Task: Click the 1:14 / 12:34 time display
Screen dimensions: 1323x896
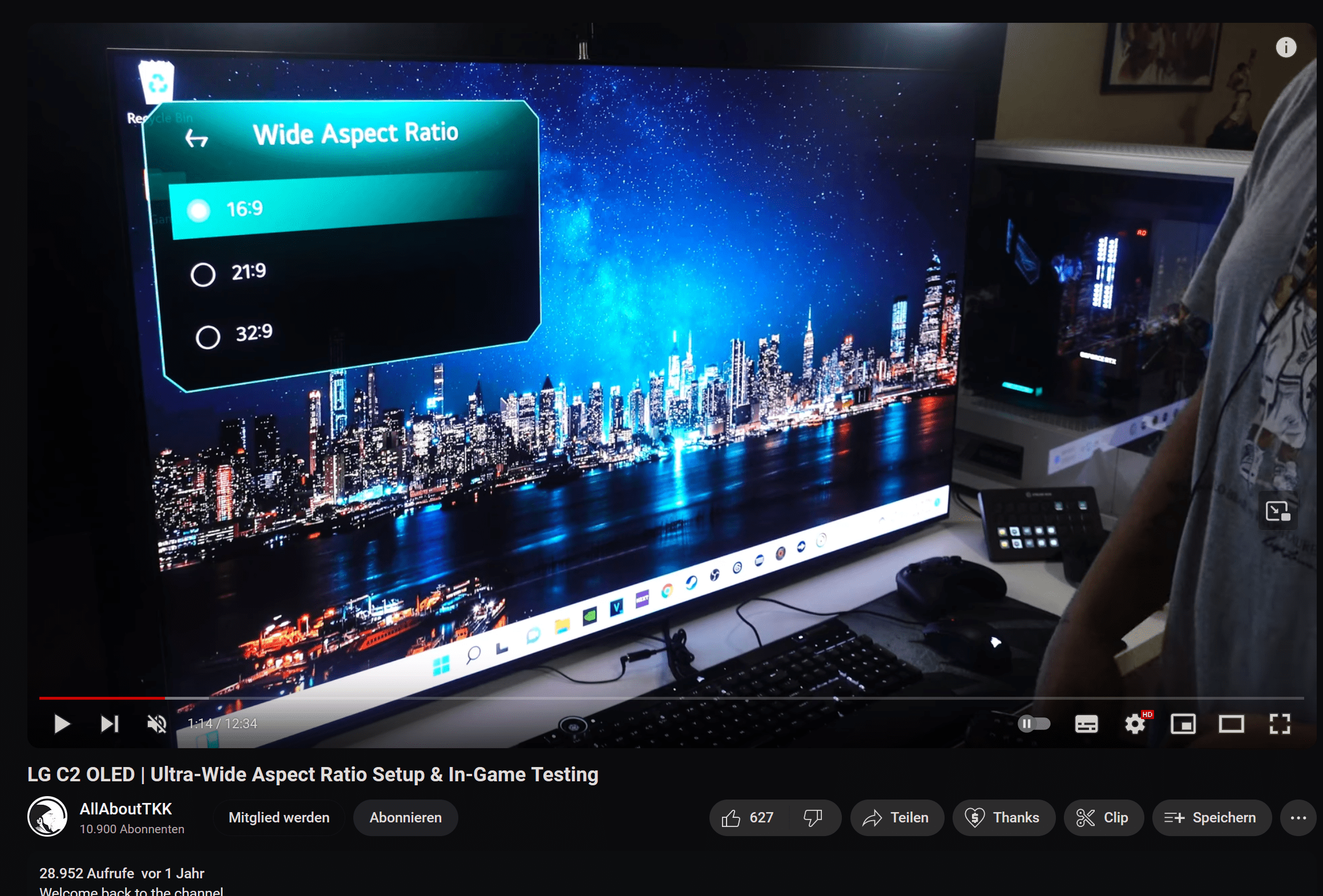Action: click(223, 724)
